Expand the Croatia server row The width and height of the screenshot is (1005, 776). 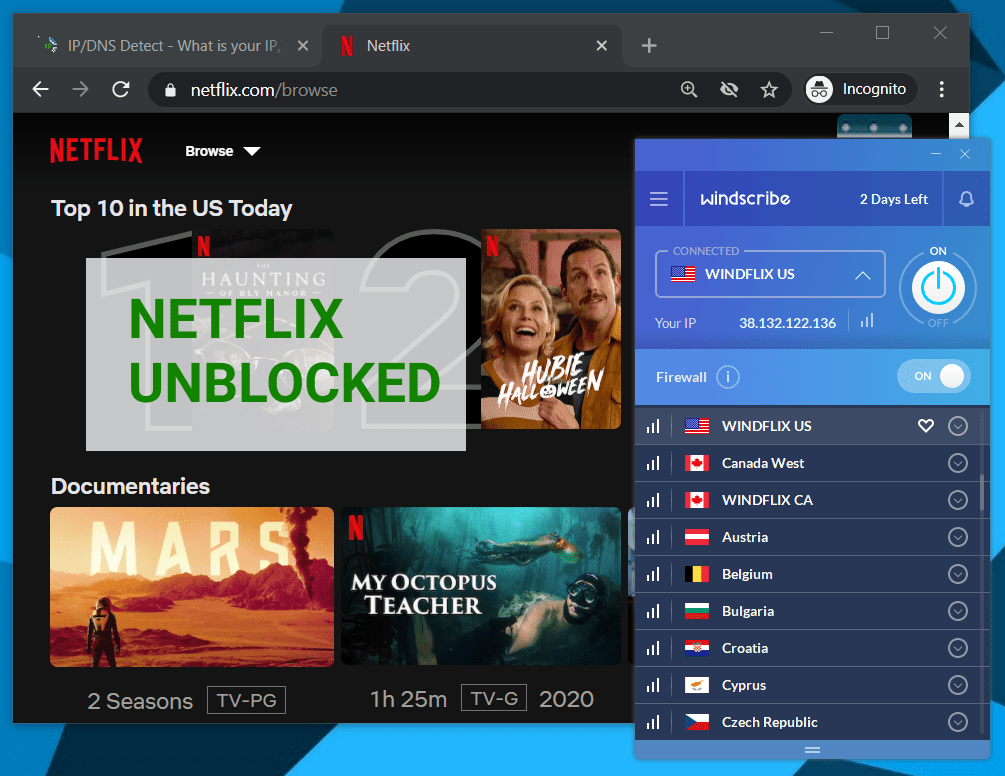[958, 648]
